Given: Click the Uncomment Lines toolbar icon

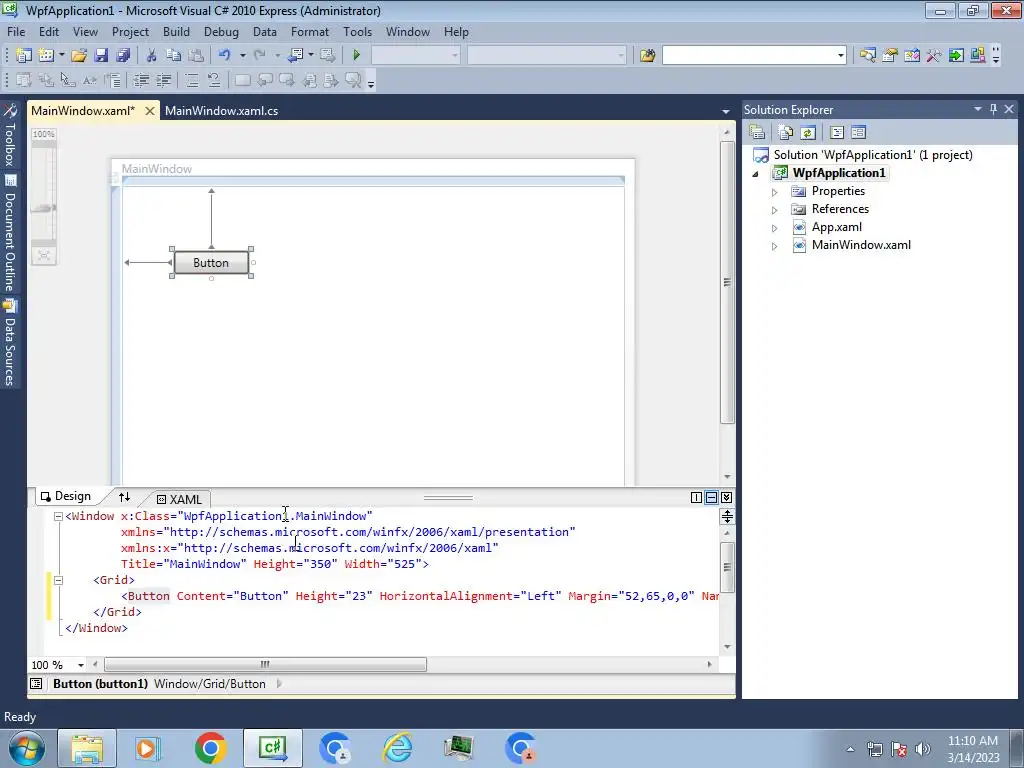Looking at the screenshot, I should click(214, 80).
